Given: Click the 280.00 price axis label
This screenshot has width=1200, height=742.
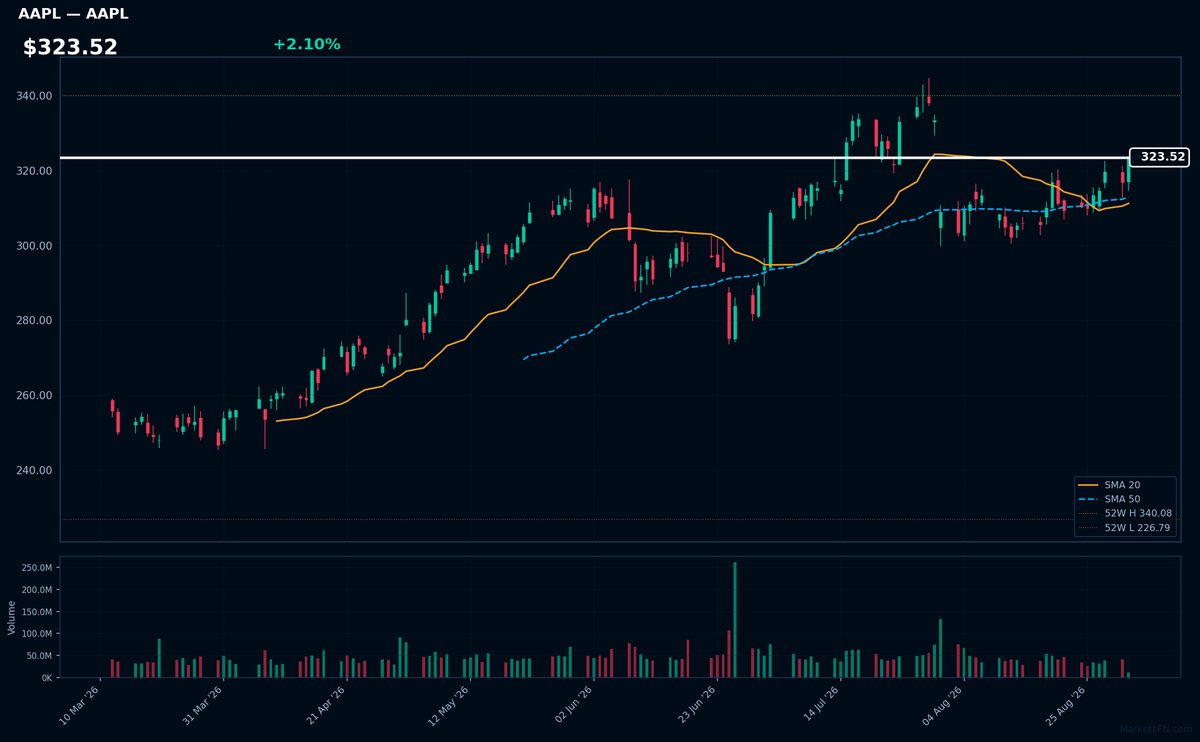Looking at the screenshot, I should click(35, 321).
